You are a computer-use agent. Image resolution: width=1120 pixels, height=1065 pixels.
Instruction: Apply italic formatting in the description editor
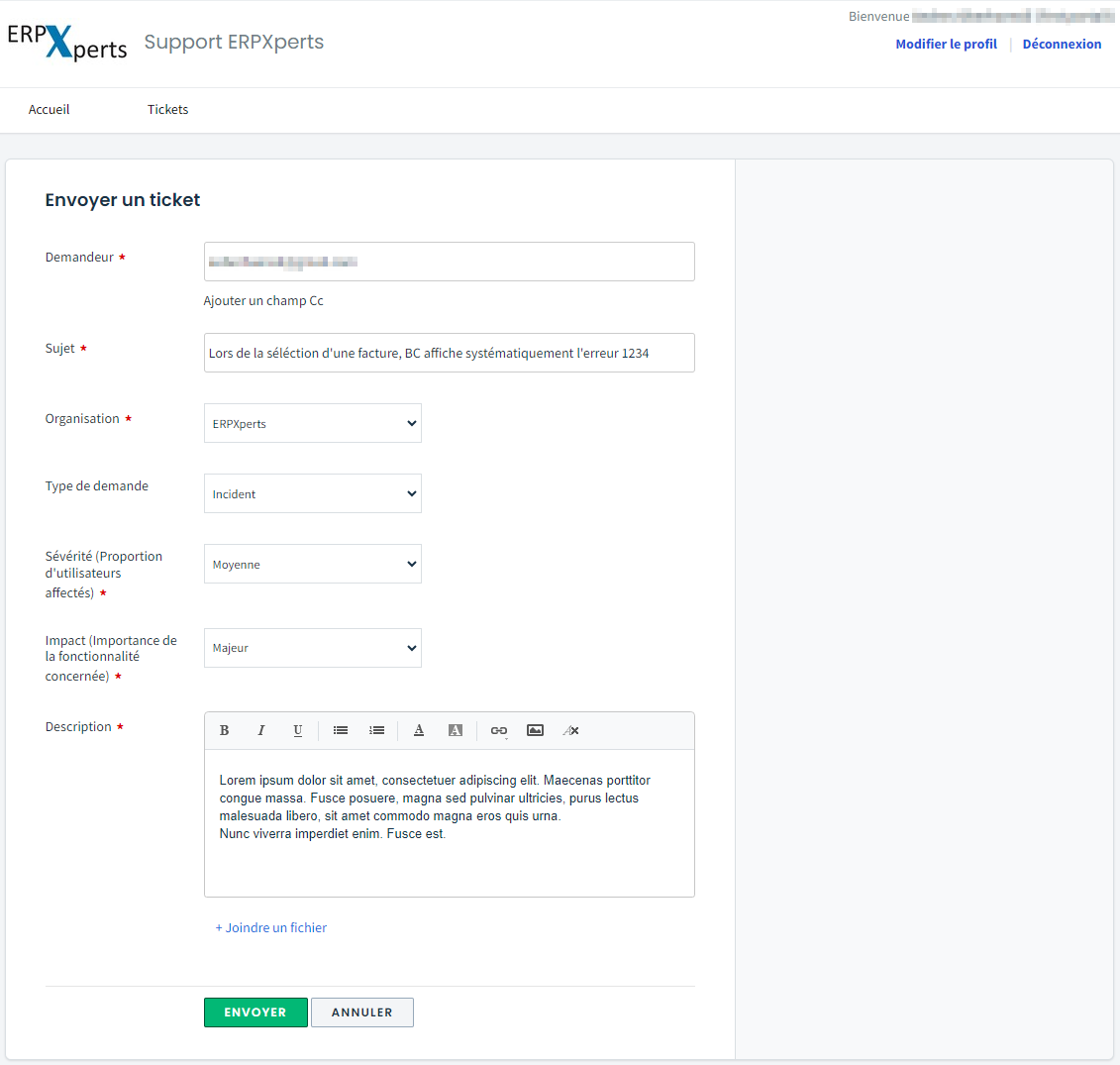pyautogui.click(x=261, y=730)
